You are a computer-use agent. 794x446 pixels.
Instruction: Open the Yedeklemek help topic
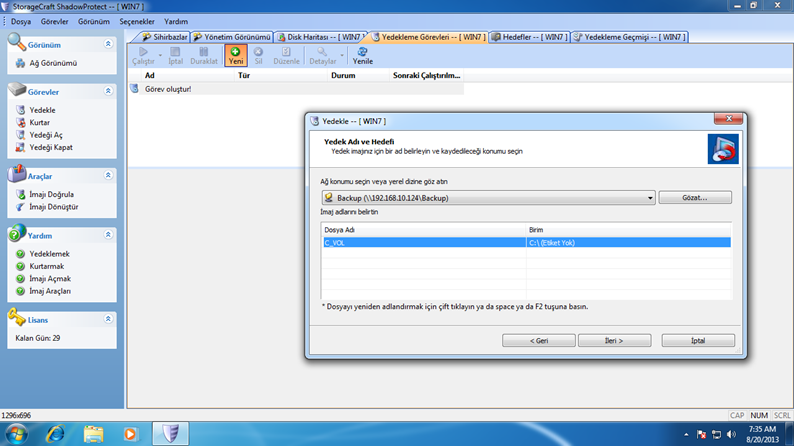(x=49, y=254)
